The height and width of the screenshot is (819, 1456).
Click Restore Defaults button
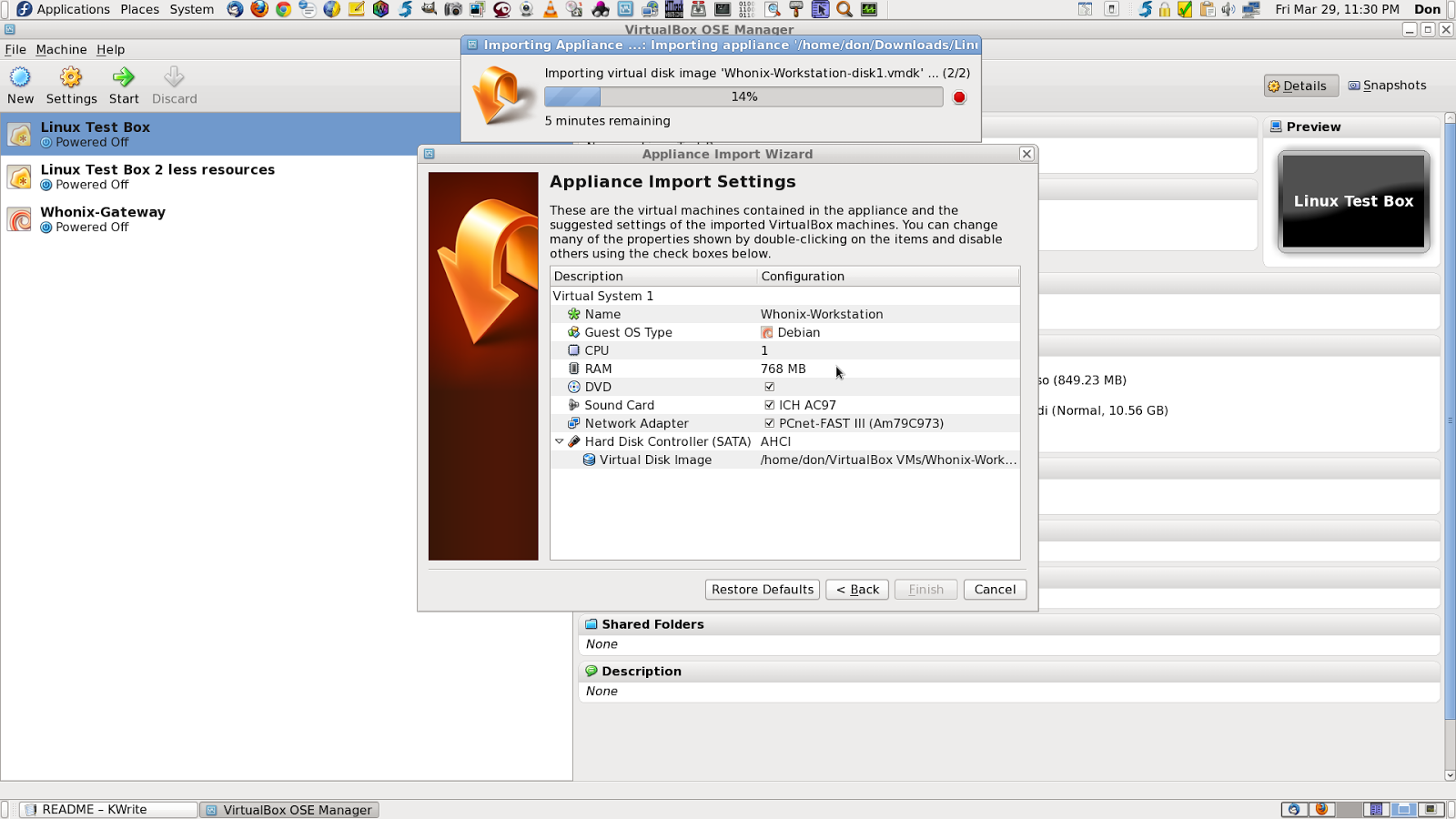click(763, 590)
